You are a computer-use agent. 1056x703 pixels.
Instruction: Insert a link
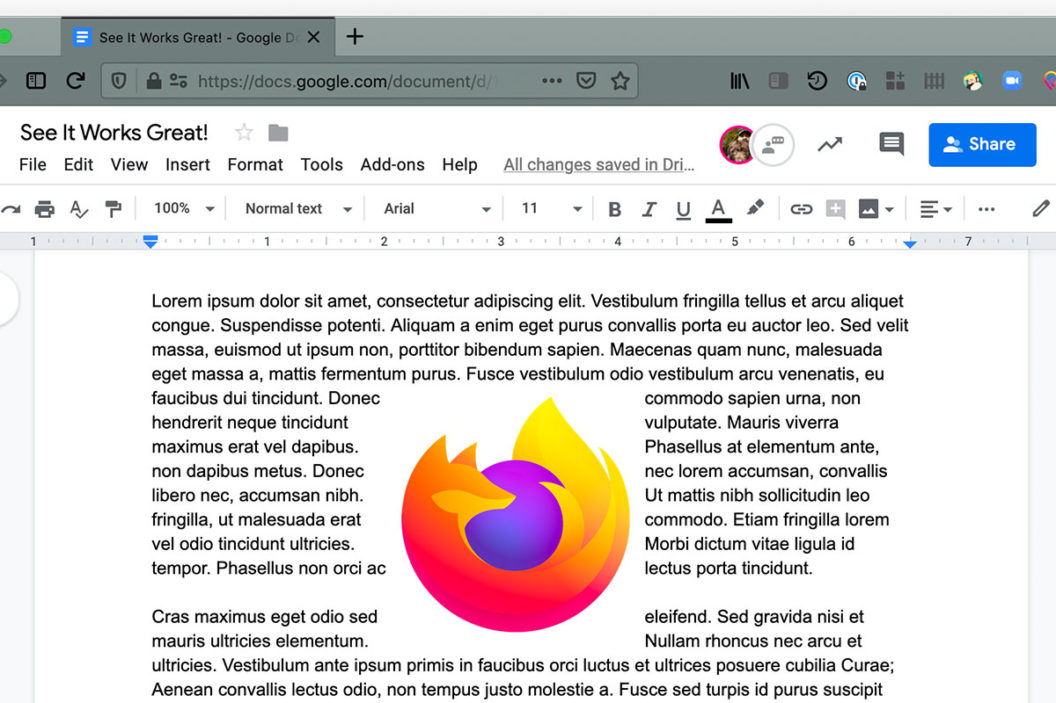(x=801, y=209)
